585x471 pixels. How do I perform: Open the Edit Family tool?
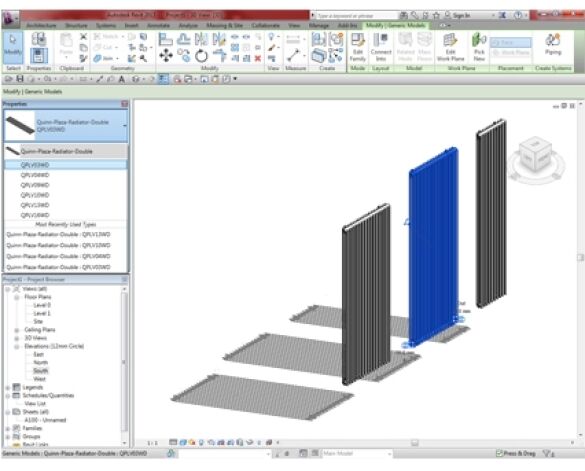click(x=358, y=47)
